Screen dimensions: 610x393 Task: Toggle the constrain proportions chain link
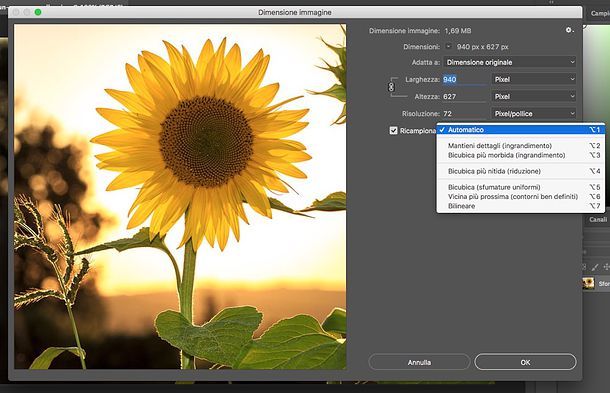[x=391, y=87]
